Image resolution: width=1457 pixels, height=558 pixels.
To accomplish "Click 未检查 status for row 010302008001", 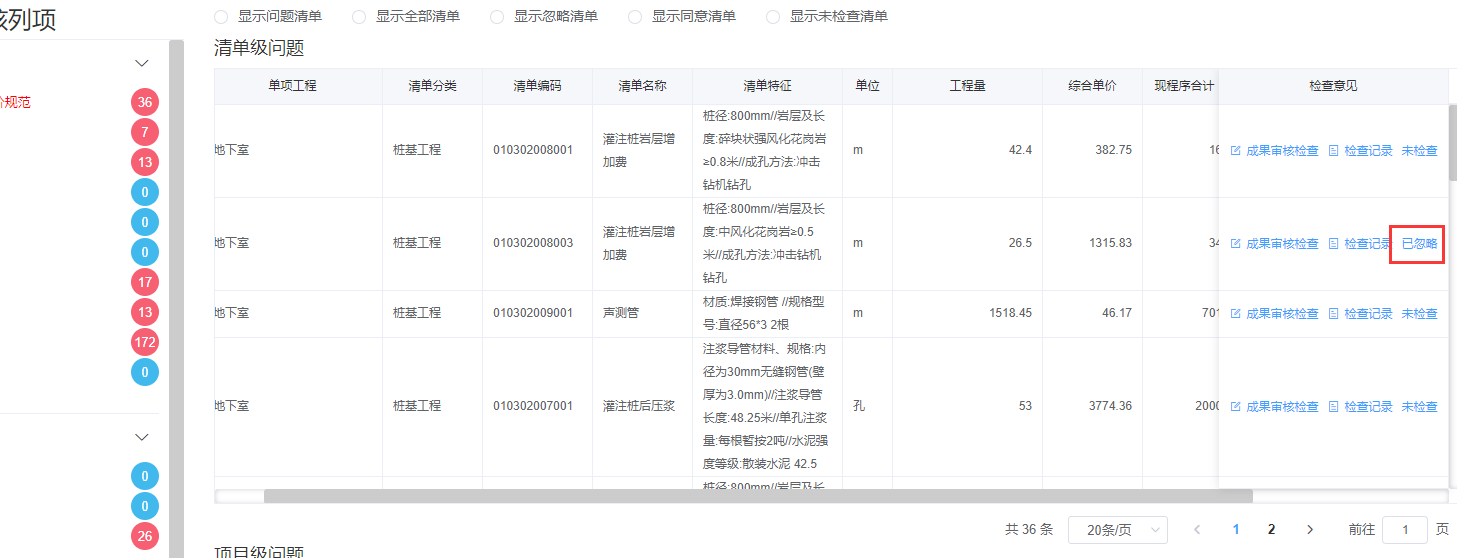I will click(1419, 151).
